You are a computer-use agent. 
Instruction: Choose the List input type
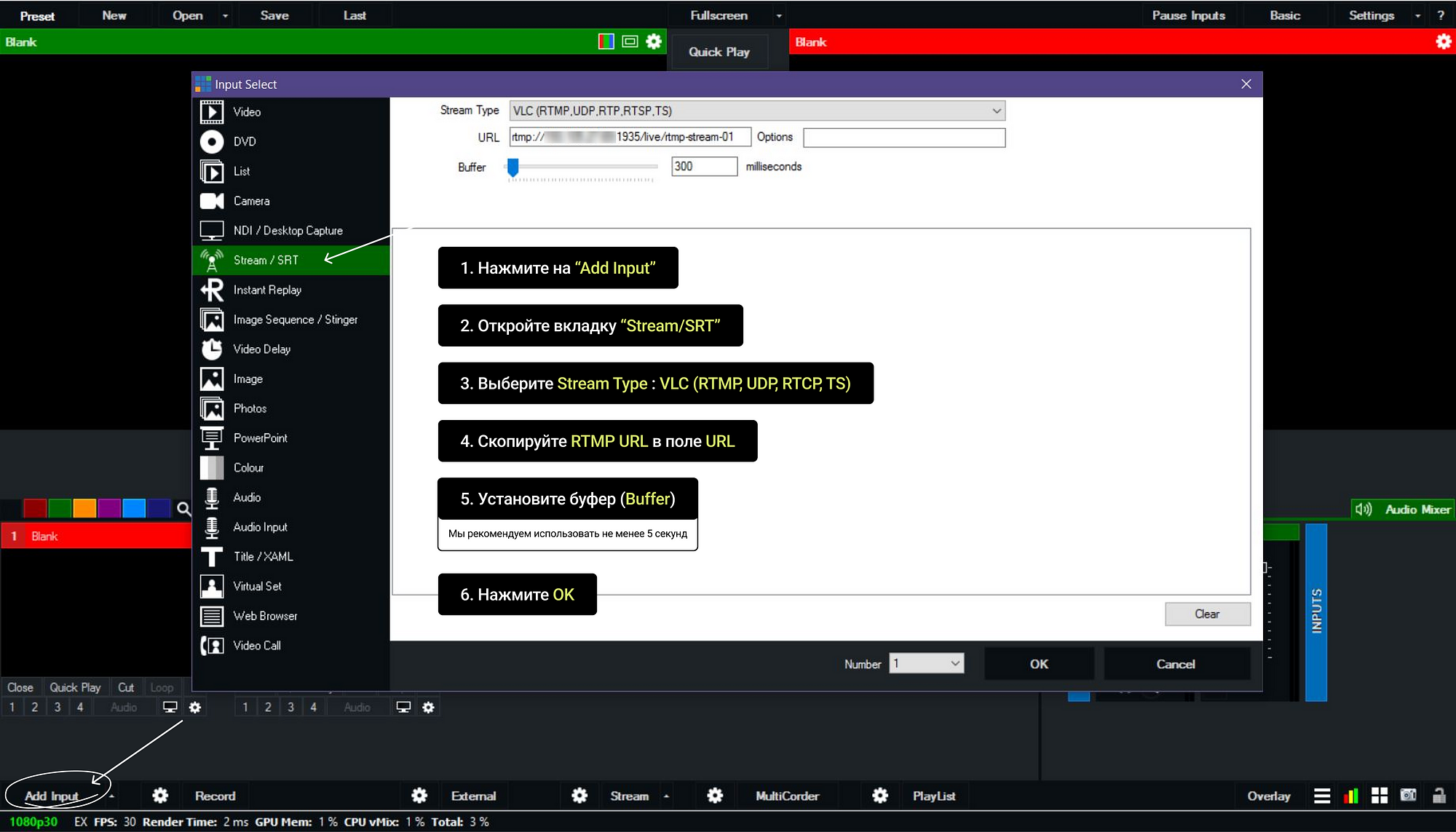click(x=290, y=171)
